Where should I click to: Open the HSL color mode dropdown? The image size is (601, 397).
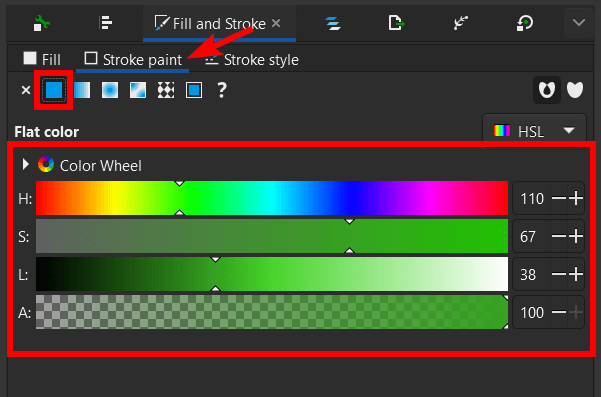coord(535,131)
